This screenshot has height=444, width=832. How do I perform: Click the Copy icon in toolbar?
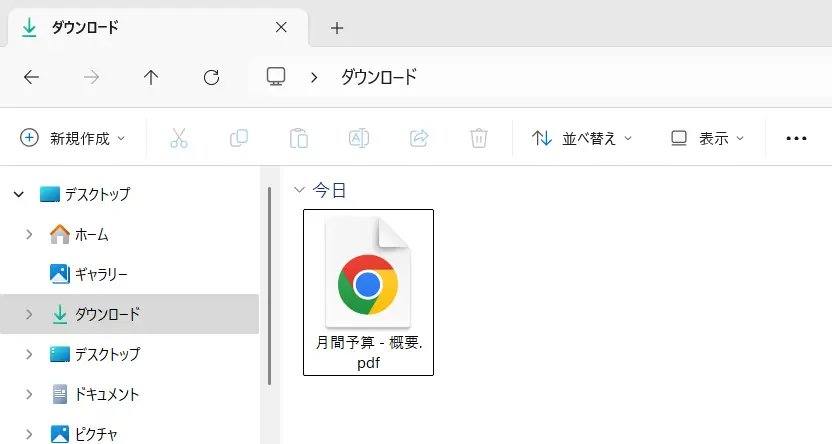coord(239,138)
